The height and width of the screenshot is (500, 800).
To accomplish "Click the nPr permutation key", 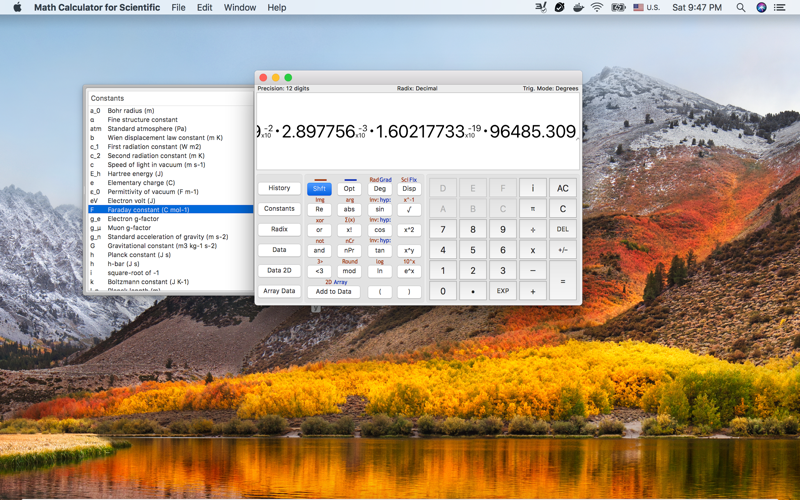I will pyautogui.click(x=349, y=251).
